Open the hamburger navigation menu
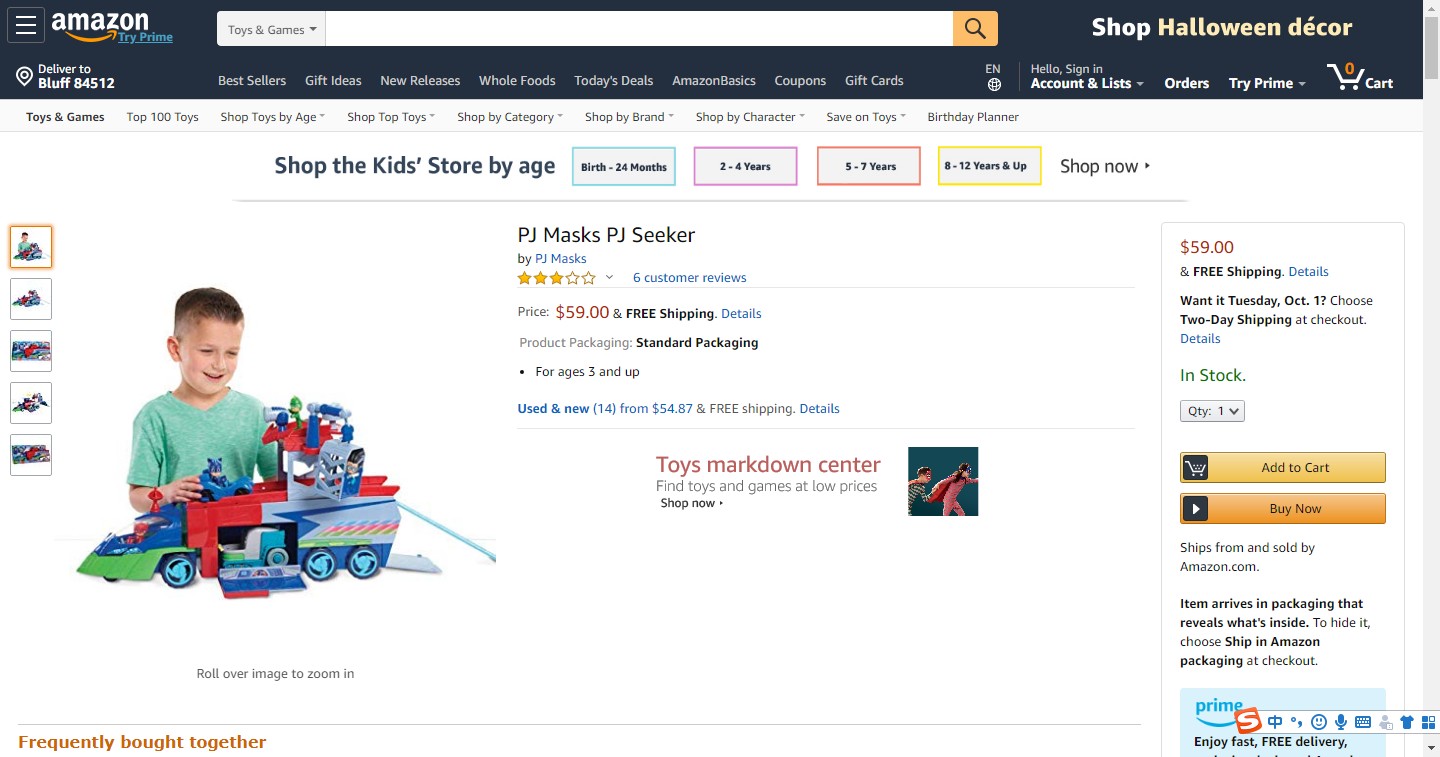 26,26
